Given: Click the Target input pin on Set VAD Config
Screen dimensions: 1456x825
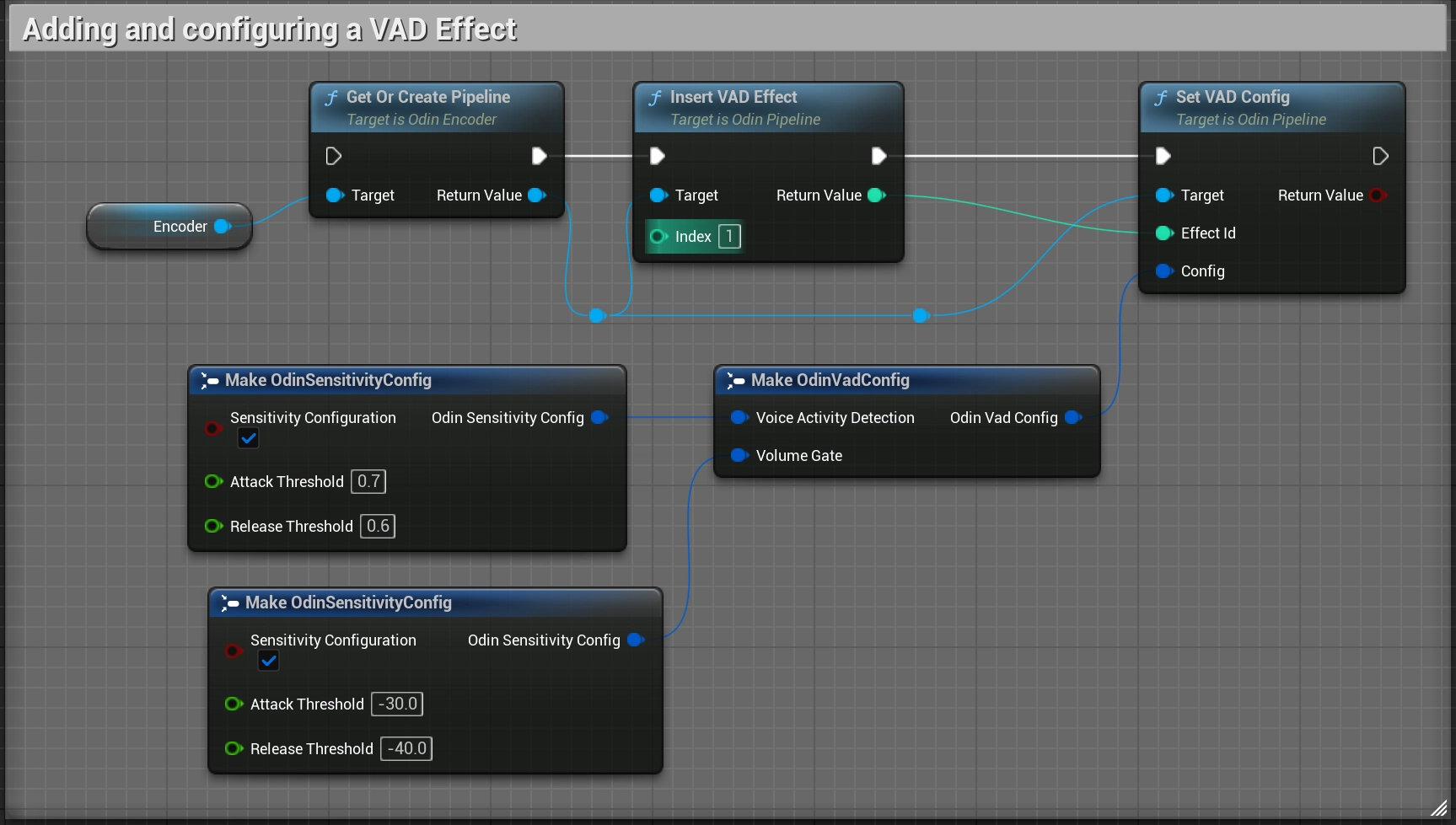Looking at the screenshot, I should [x=1165, y=195].
